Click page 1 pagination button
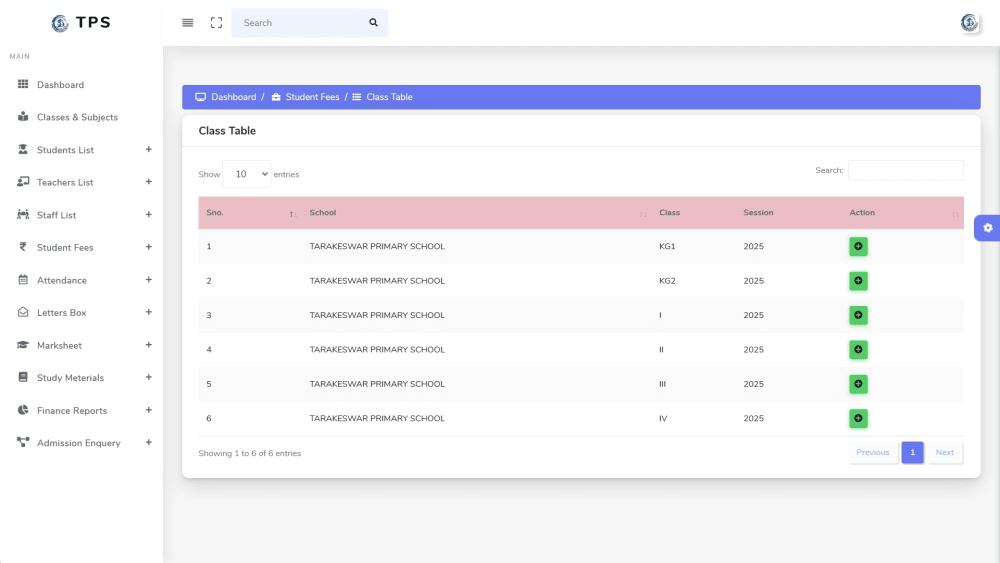This screenshot has width=1000, height=563. (912, 452)
